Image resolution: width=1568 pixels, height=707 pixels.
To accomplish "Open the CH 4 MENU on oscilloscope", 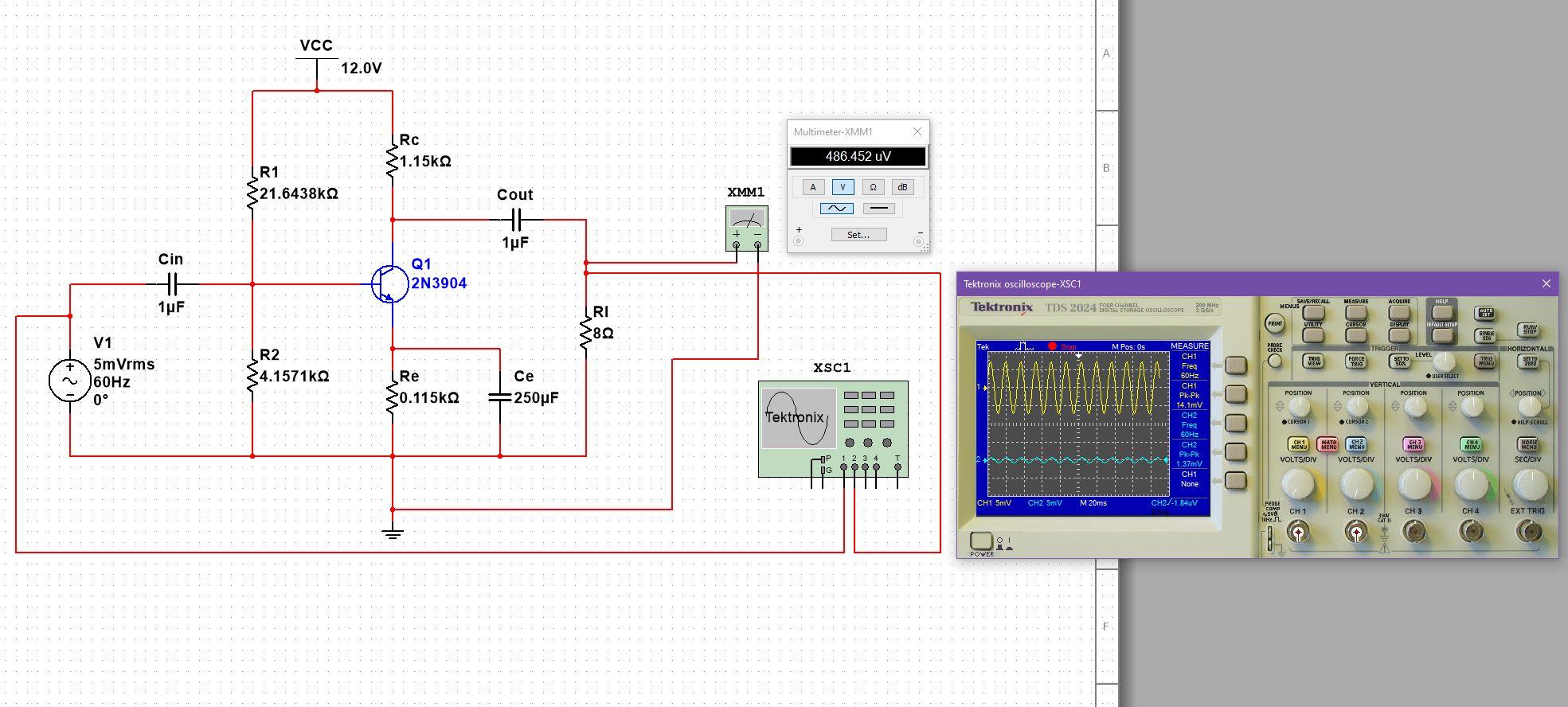I will [1471, 444].
